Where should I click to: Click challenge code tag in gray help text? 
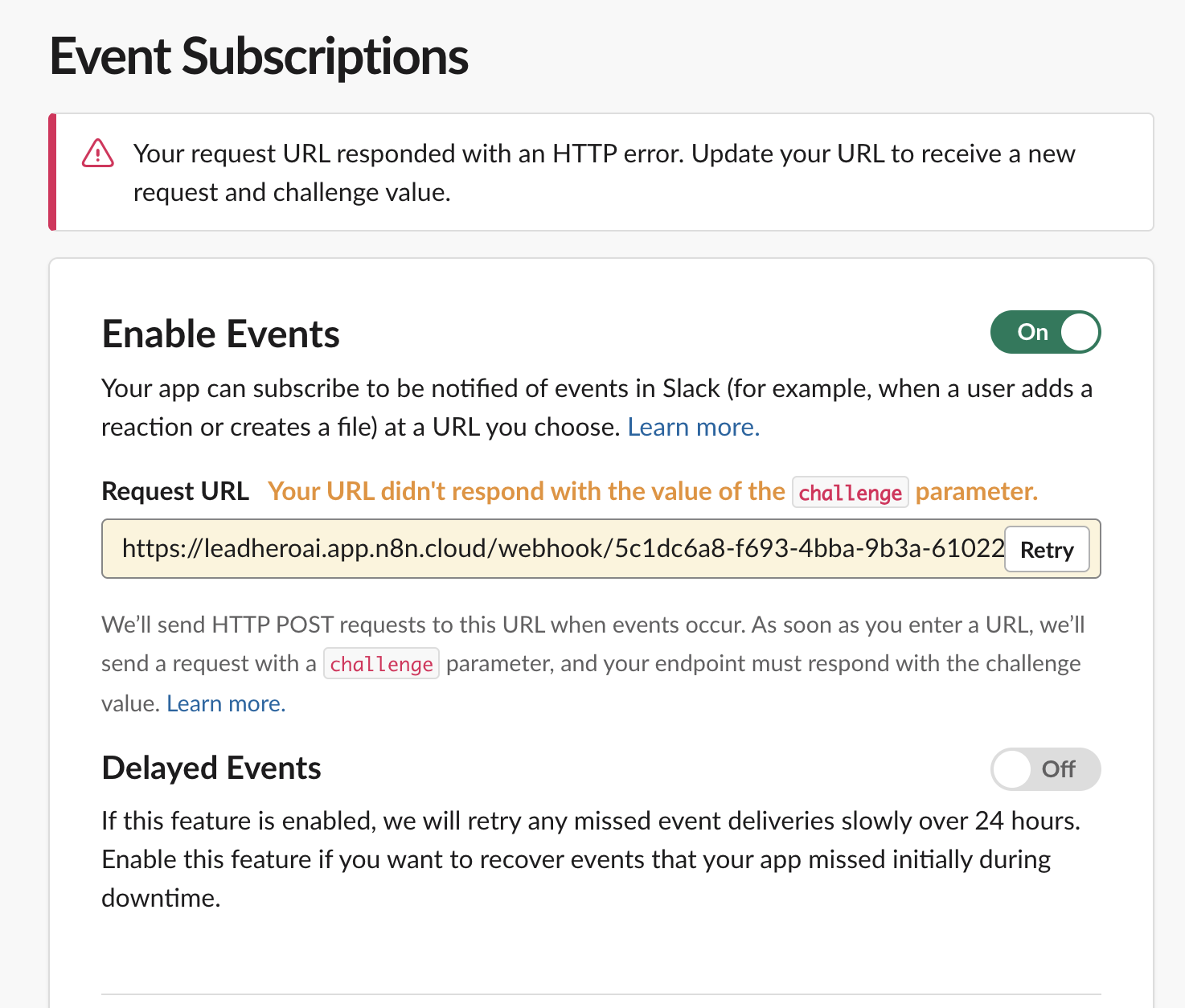(x=381, y=664)
